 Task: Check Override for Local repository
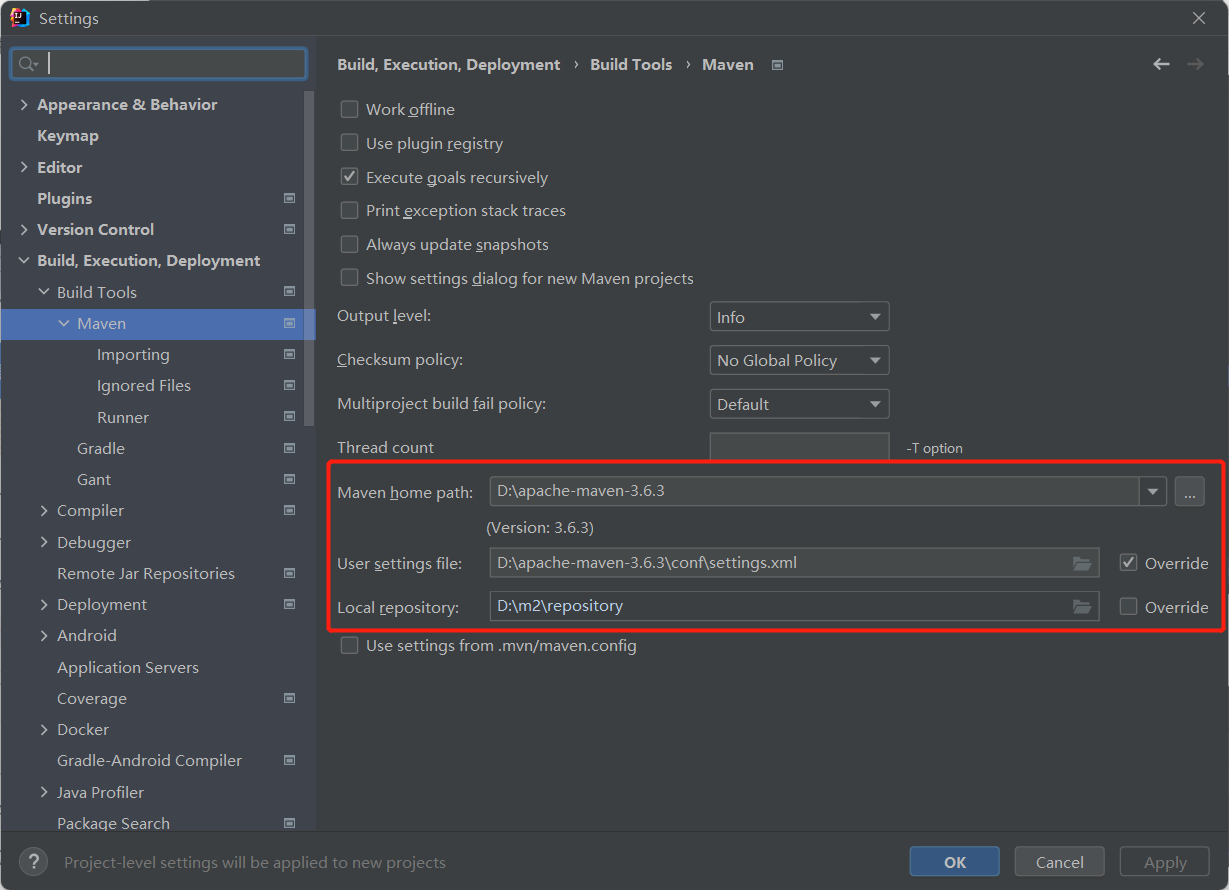coord(1128,607)
